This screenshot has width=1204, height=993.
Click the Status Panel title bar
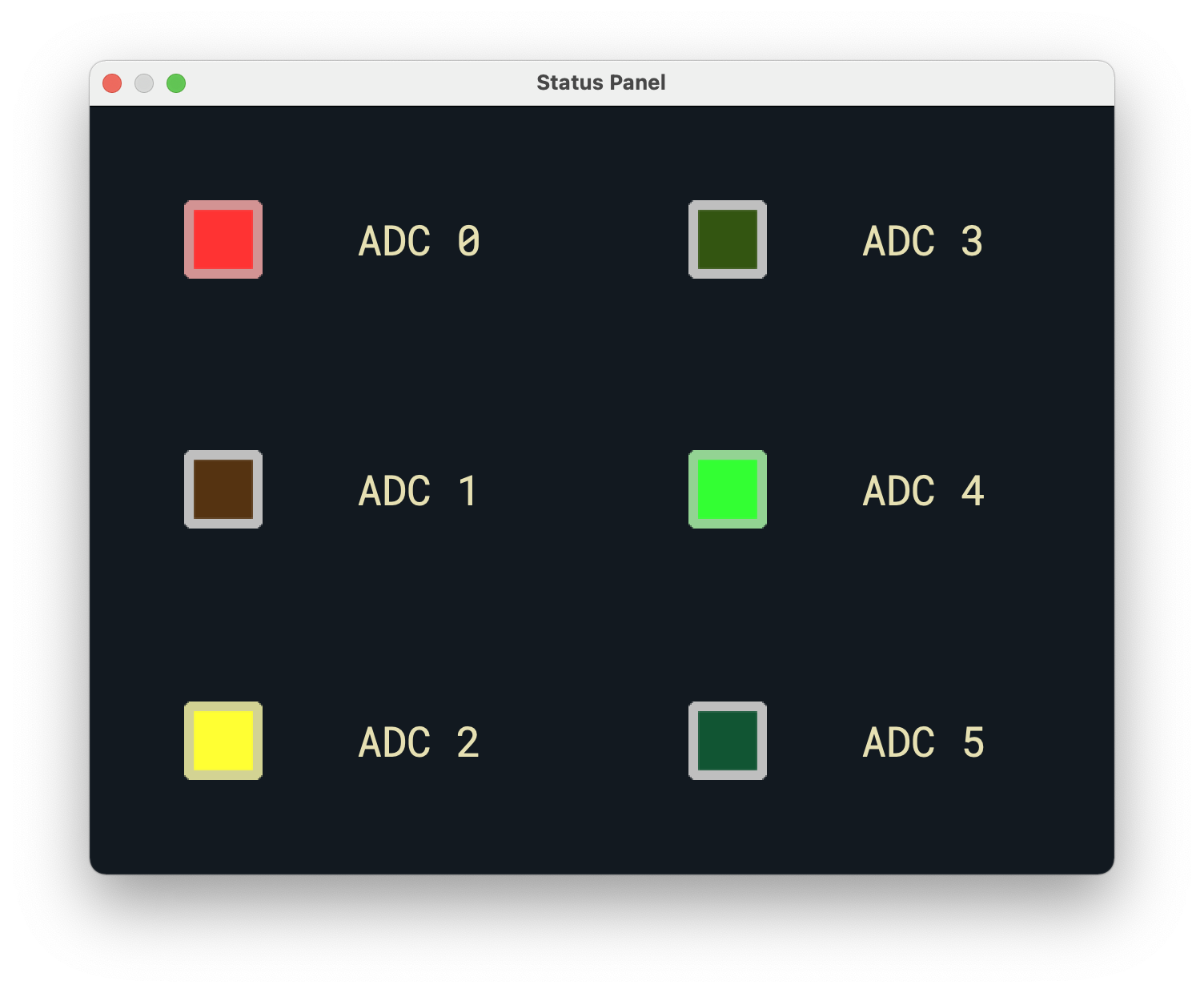pyautogui.click(x=602, y=82)
